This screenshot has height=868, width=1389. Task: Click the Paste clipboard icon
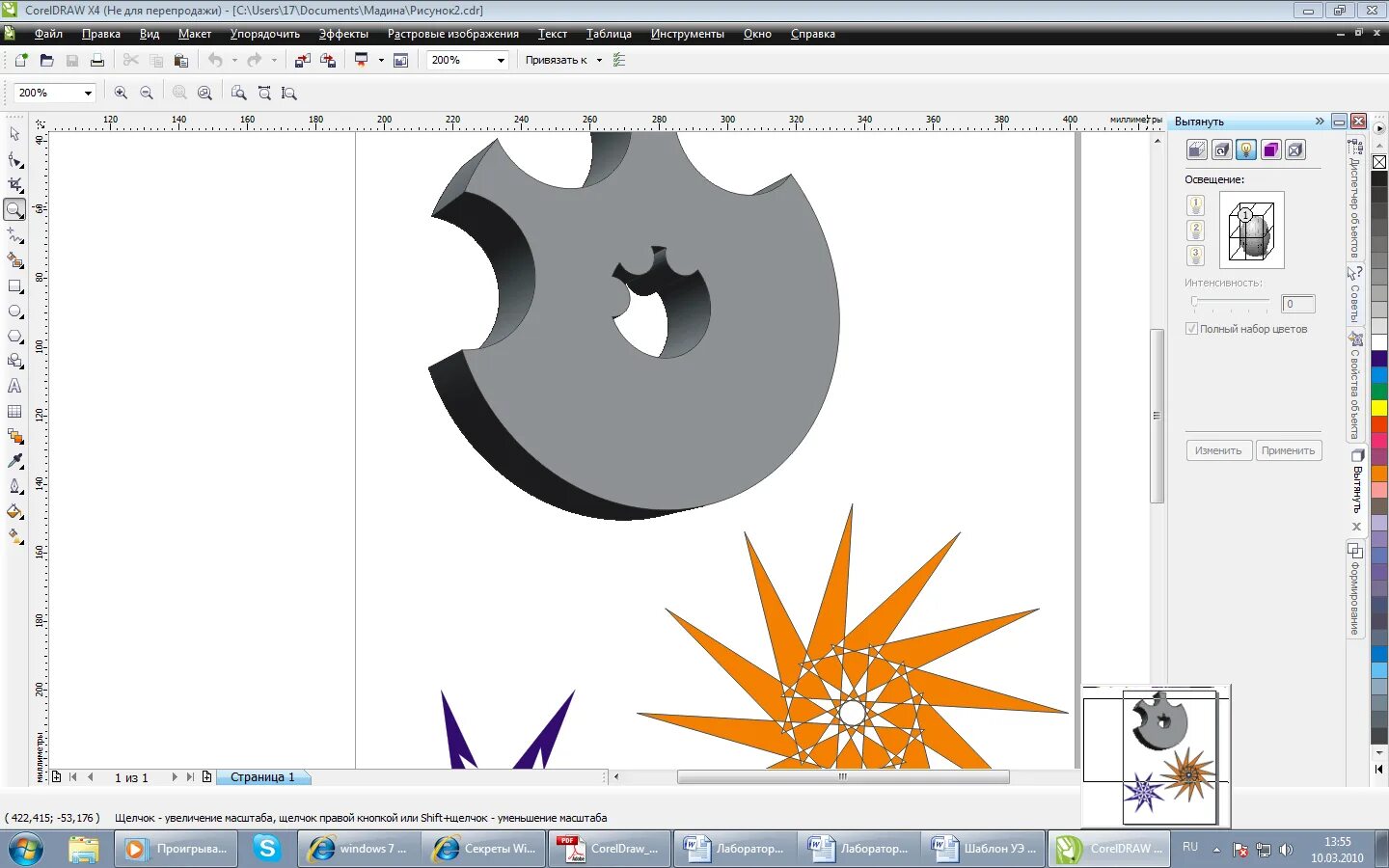tap(180, 60)
